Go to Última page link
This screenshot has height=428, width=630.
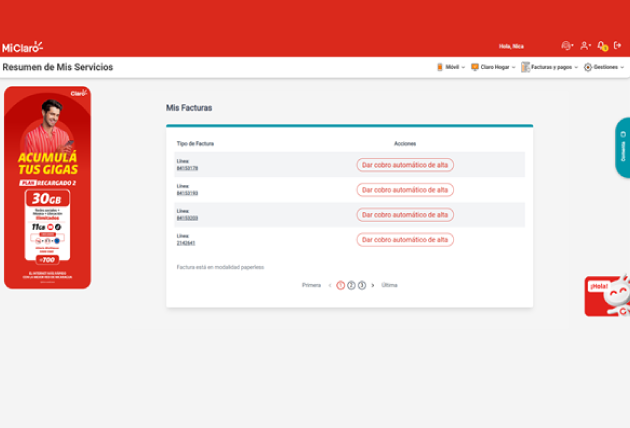pyautogui.click(x=389, y=285)
